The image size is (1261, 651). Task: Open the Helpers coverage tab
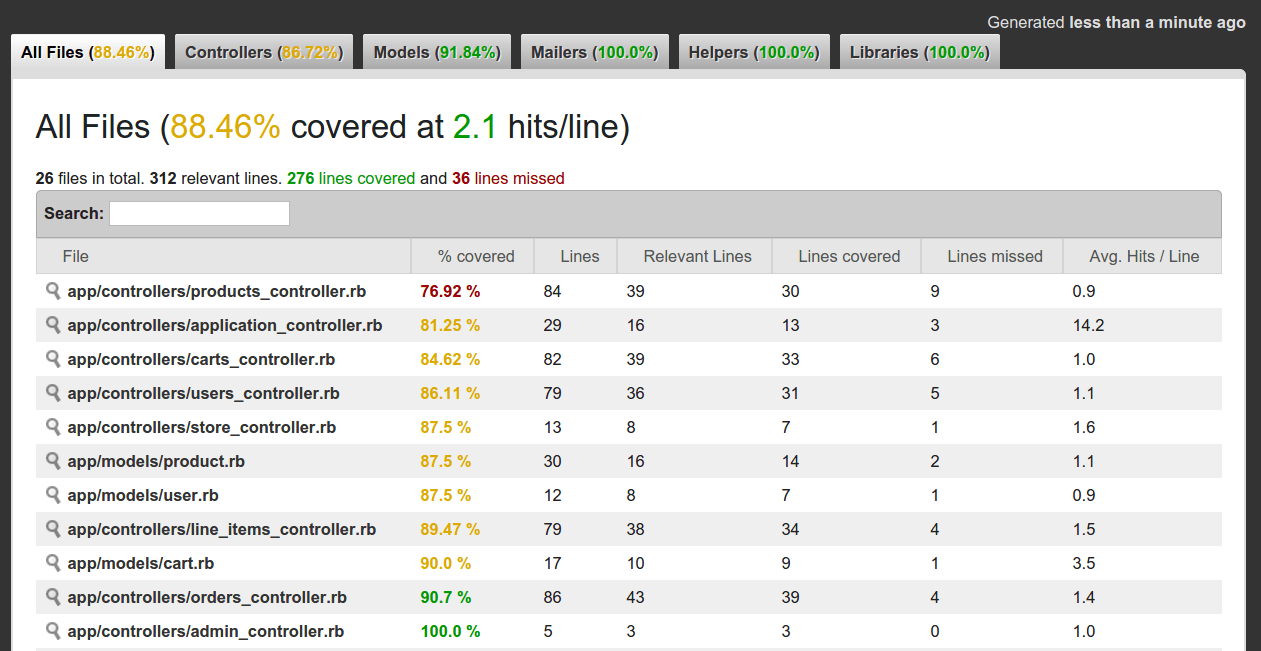click(754, 52)
